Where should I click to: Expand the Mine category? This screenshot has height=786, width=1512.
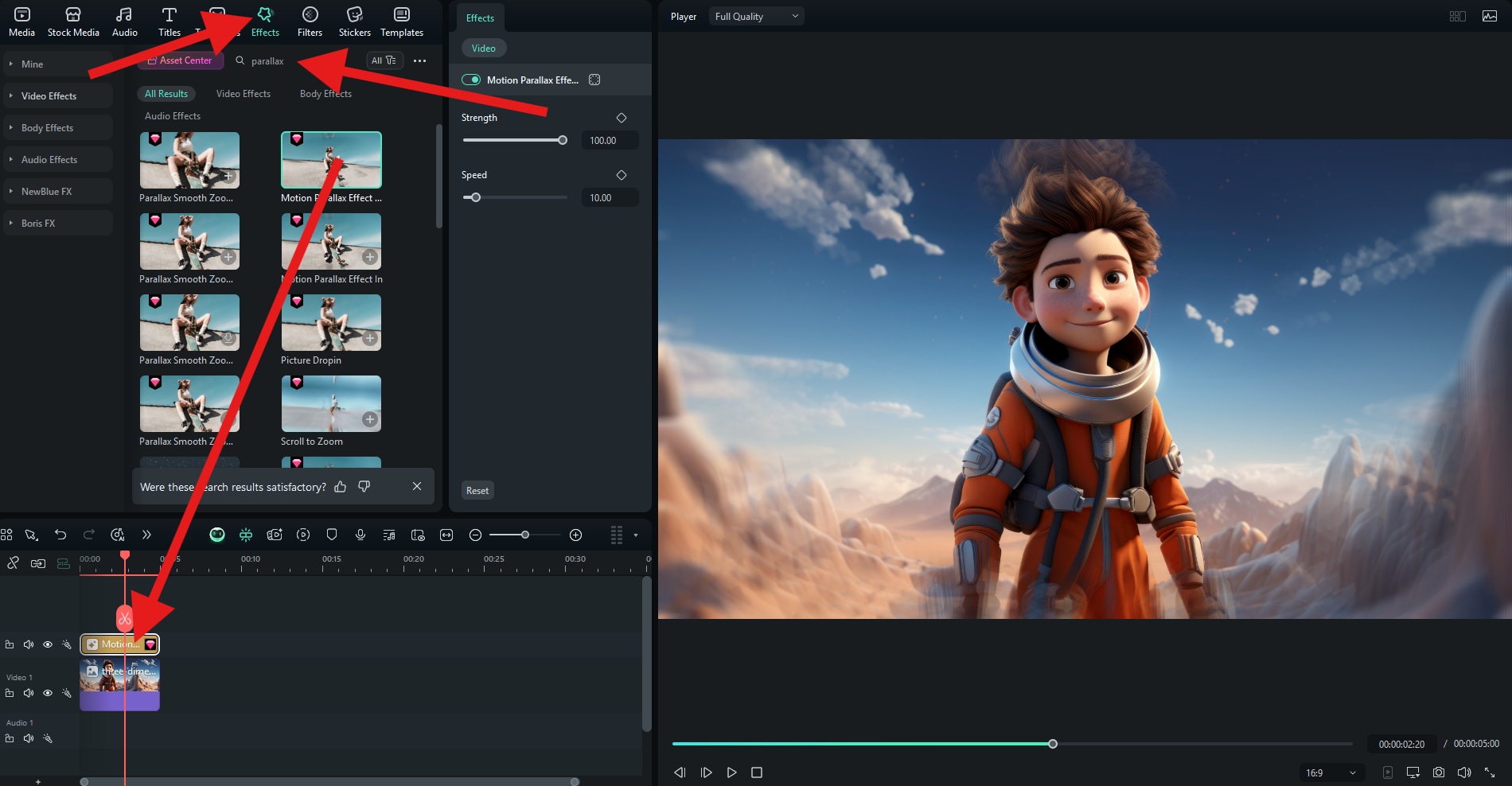pyautogui.click(x=57, y=64)
